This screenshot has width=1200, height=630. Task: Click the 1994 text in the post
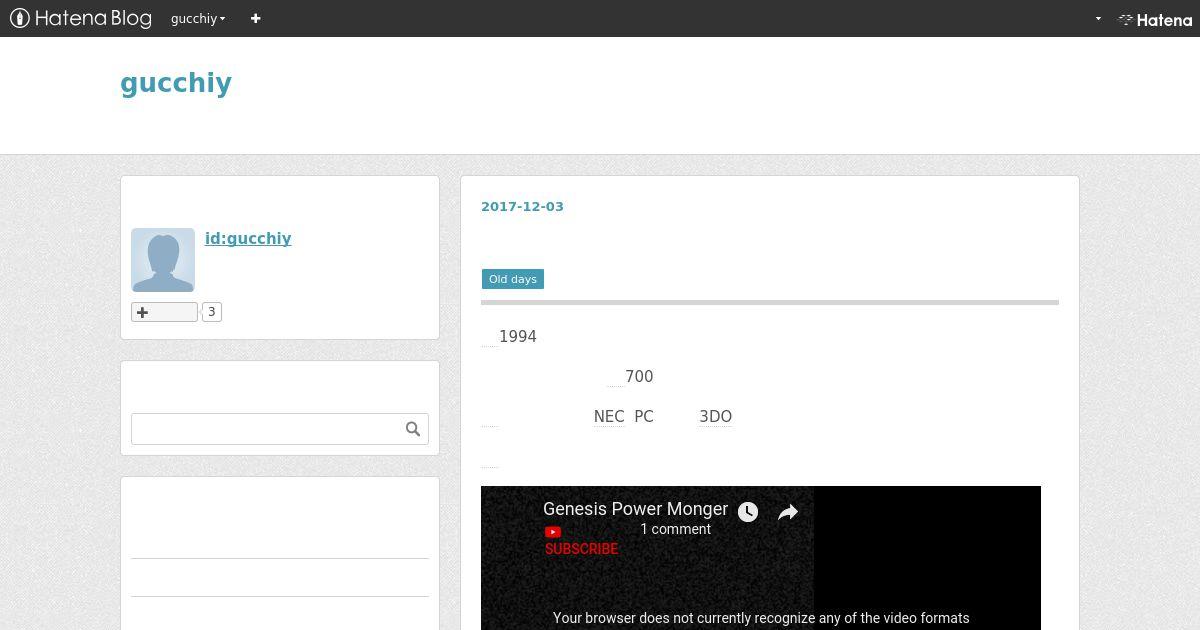tap(518, 337)
